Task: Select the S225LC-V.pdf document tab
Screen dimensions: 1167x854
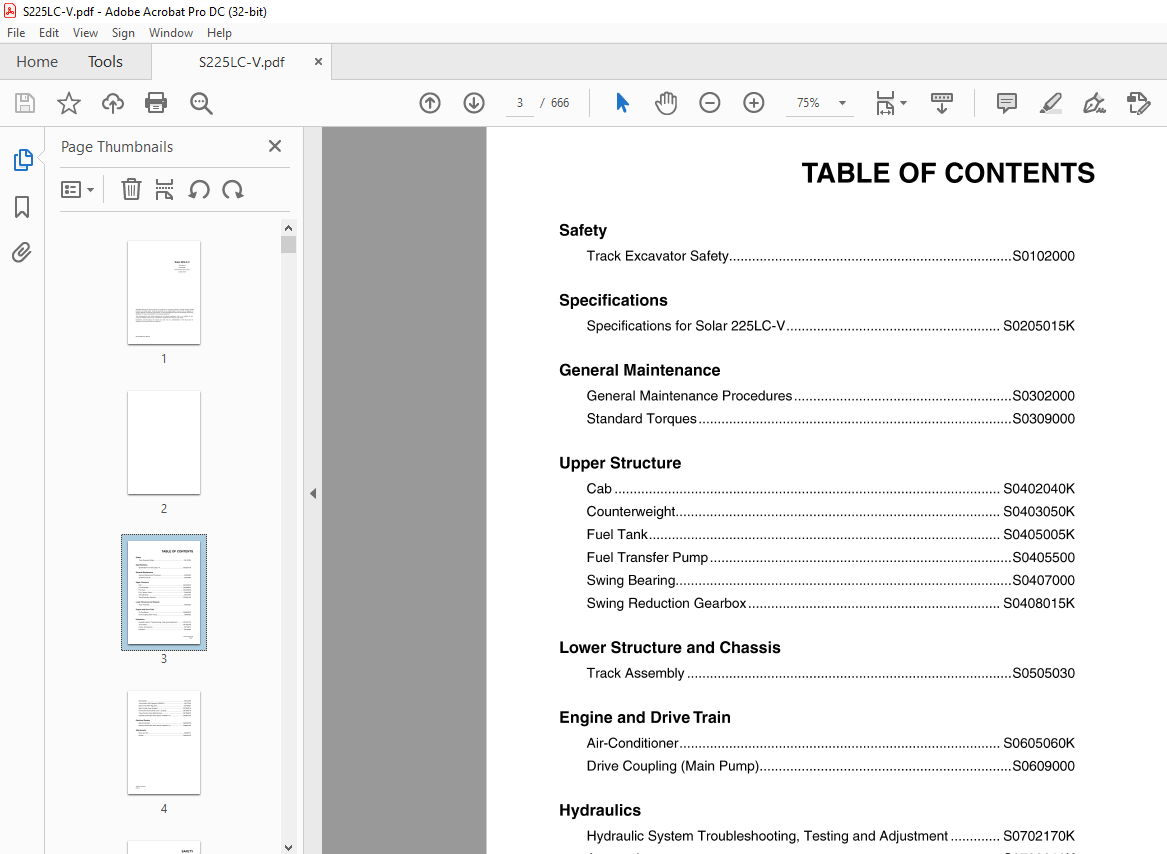Action: pos(241,62)
